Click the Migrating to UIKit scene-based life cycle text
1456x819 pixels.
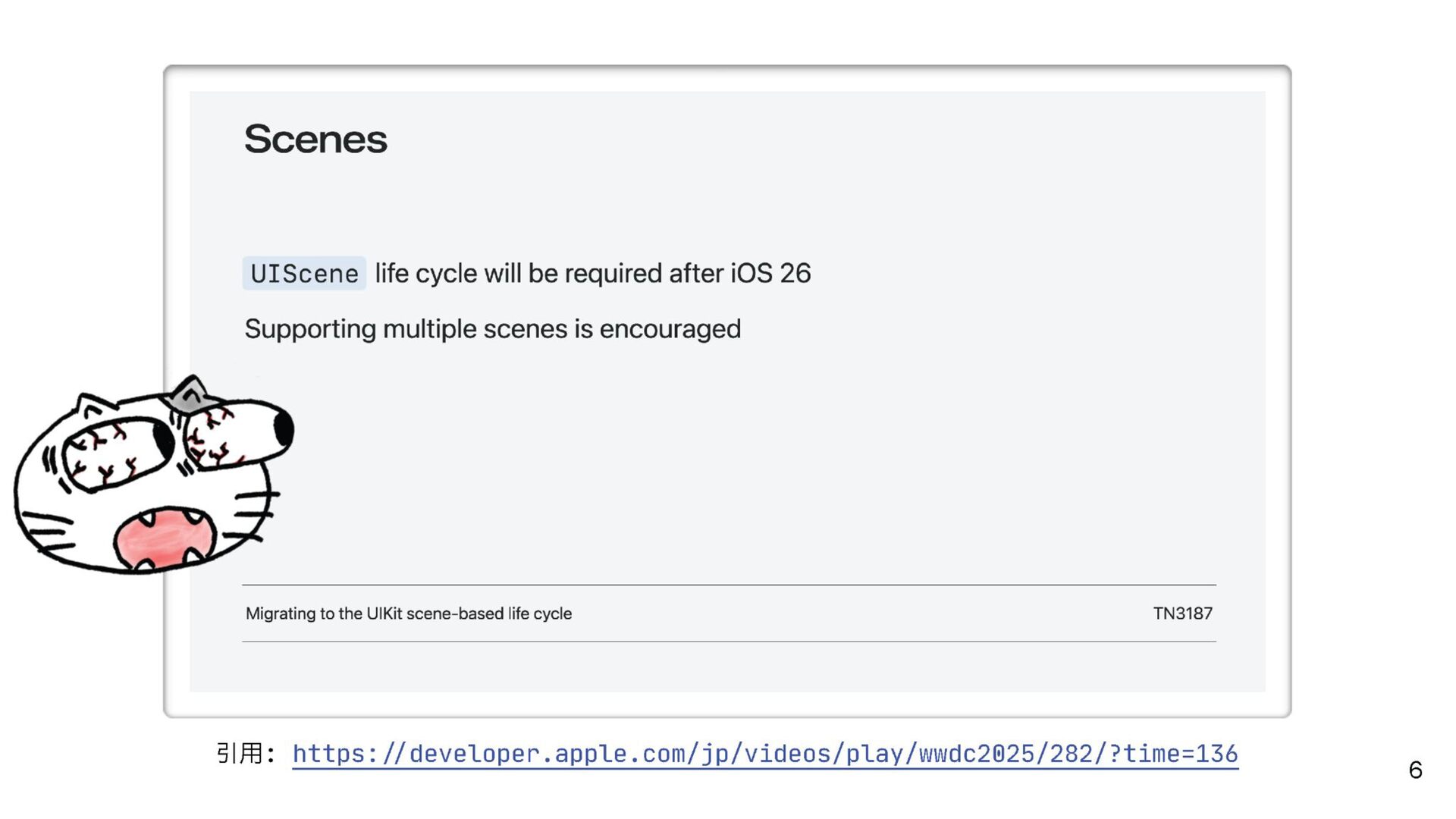(x=408, y=613)
